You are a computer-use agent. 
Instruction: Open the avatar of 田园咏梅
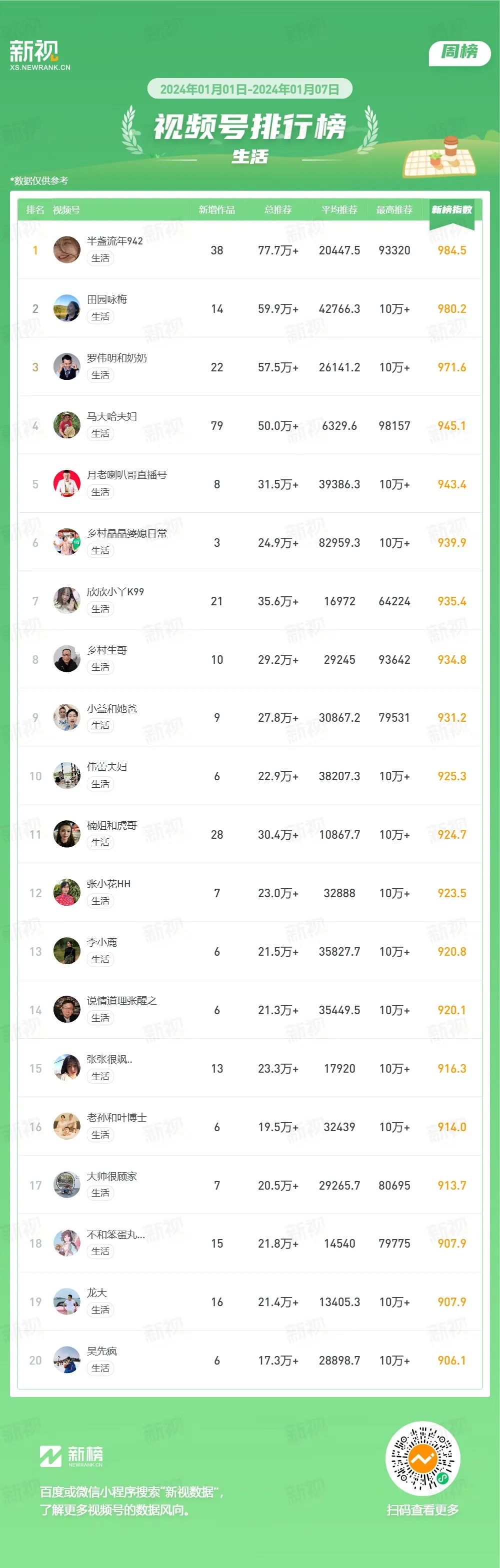[x=67, y=308]
